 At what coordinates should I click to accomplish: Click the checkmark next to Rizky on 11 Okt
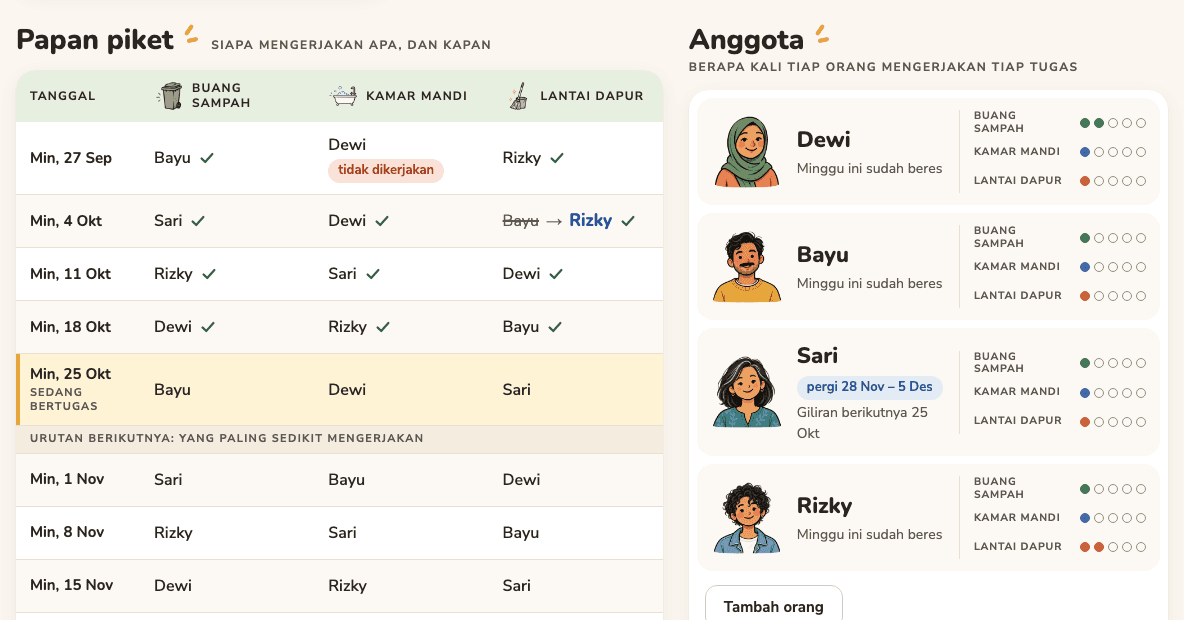[x=209, y=274]
